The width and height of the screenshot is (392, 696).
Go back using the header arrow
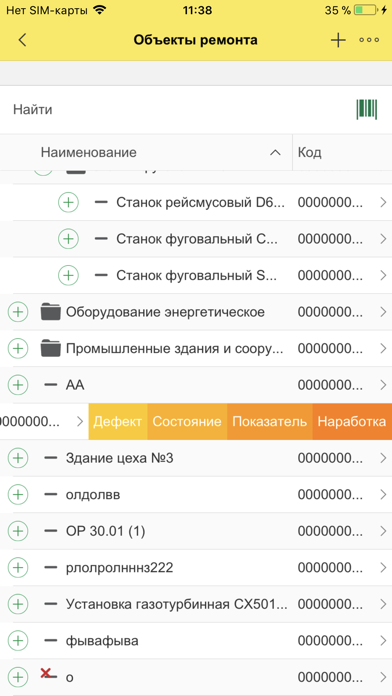[22, 40]
